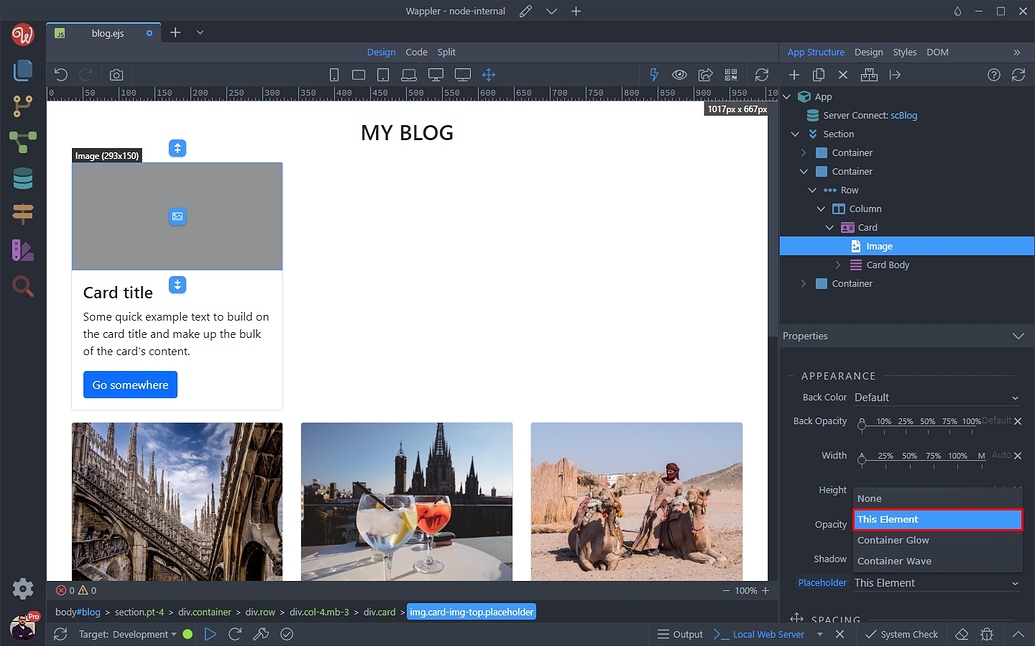Collapse the Column tree item chevron
The image size is (1035, 646).
821,208
